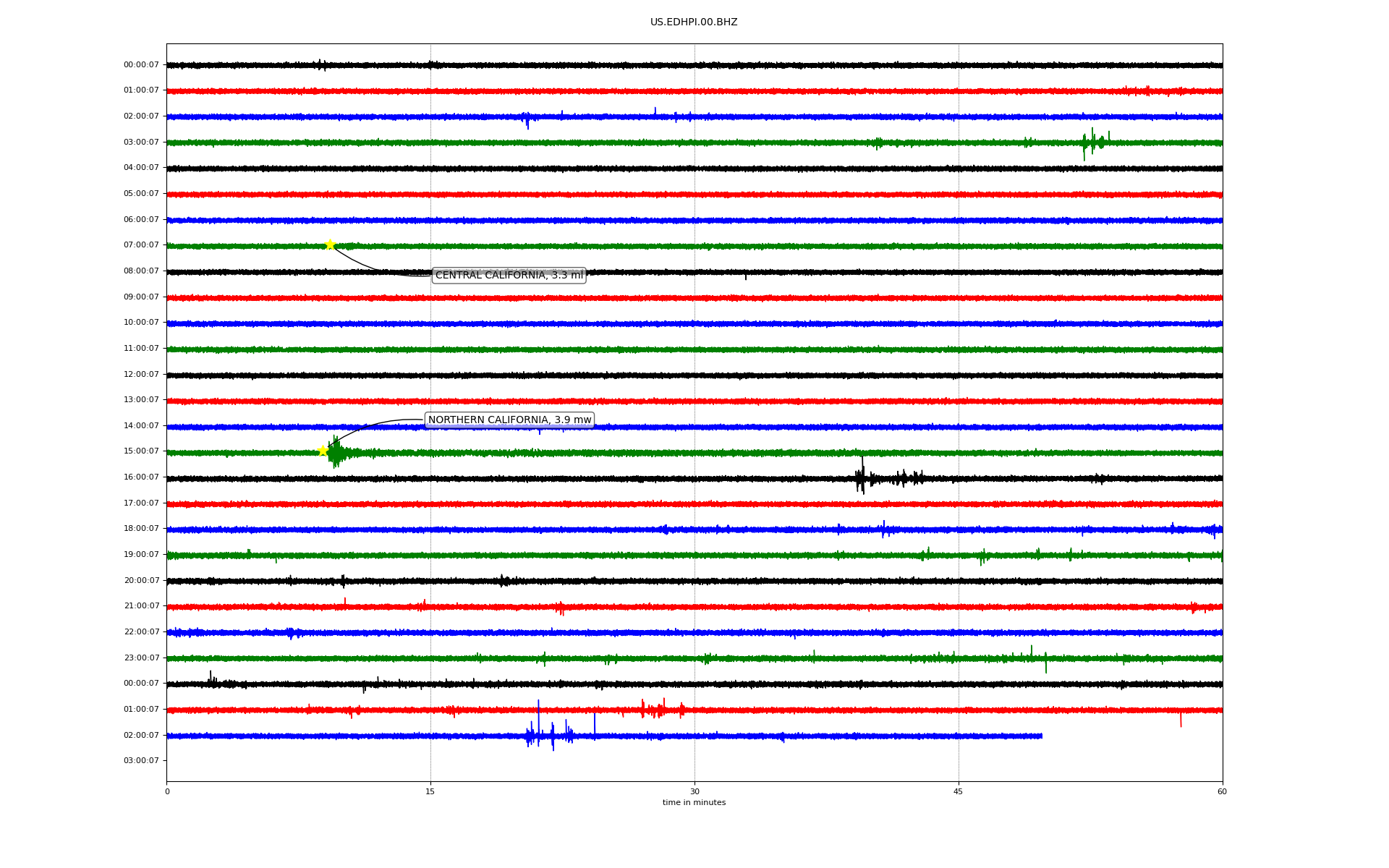
Task: Click the large black spike on 16:00:07 trace
Action: coord(862,477)
